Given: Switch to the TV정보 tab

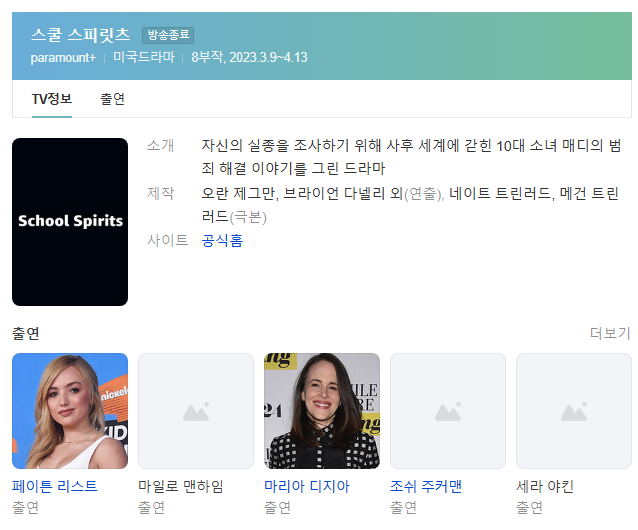Looking at the screenshot, I should coord(52,99).
